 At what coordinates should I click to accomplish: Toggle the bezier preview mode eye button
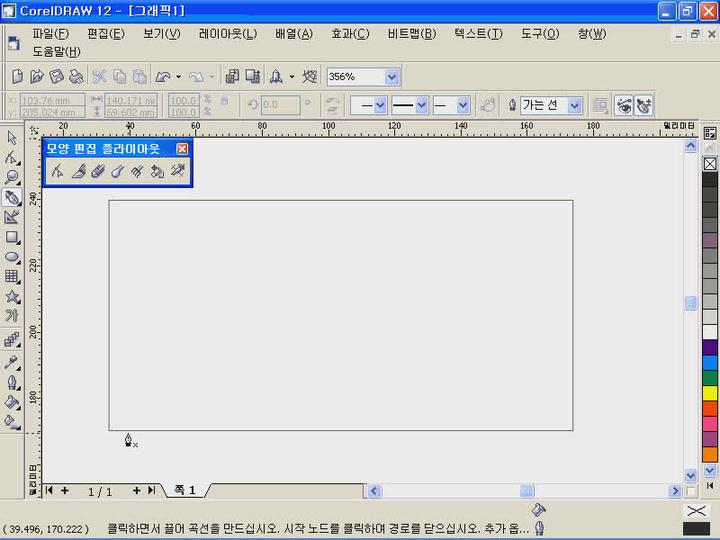[624, 105]
